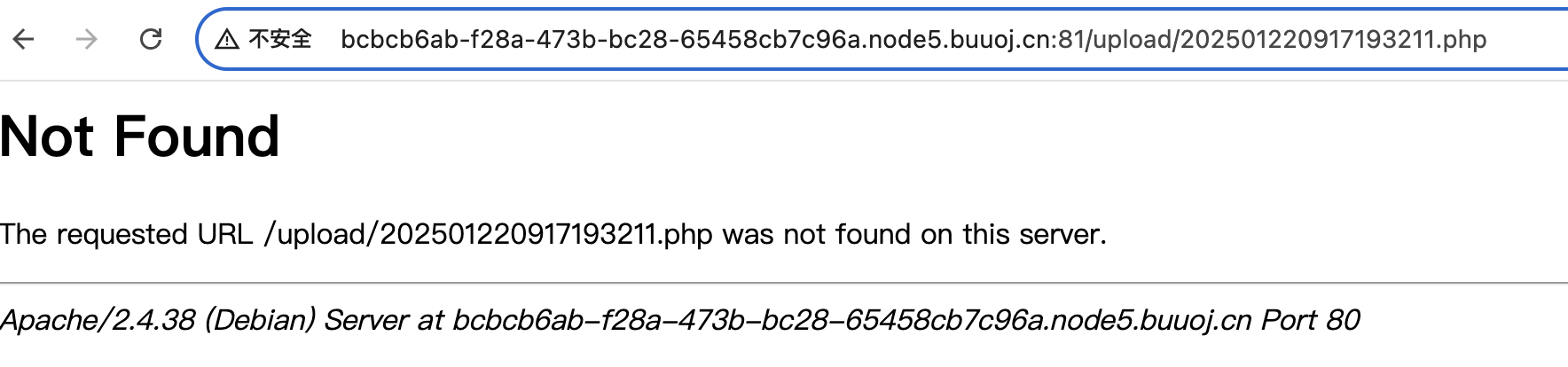Screen dimensions: 1568x367
Task: Click the warning triangle security icon
Action: [x=227, y=39]
